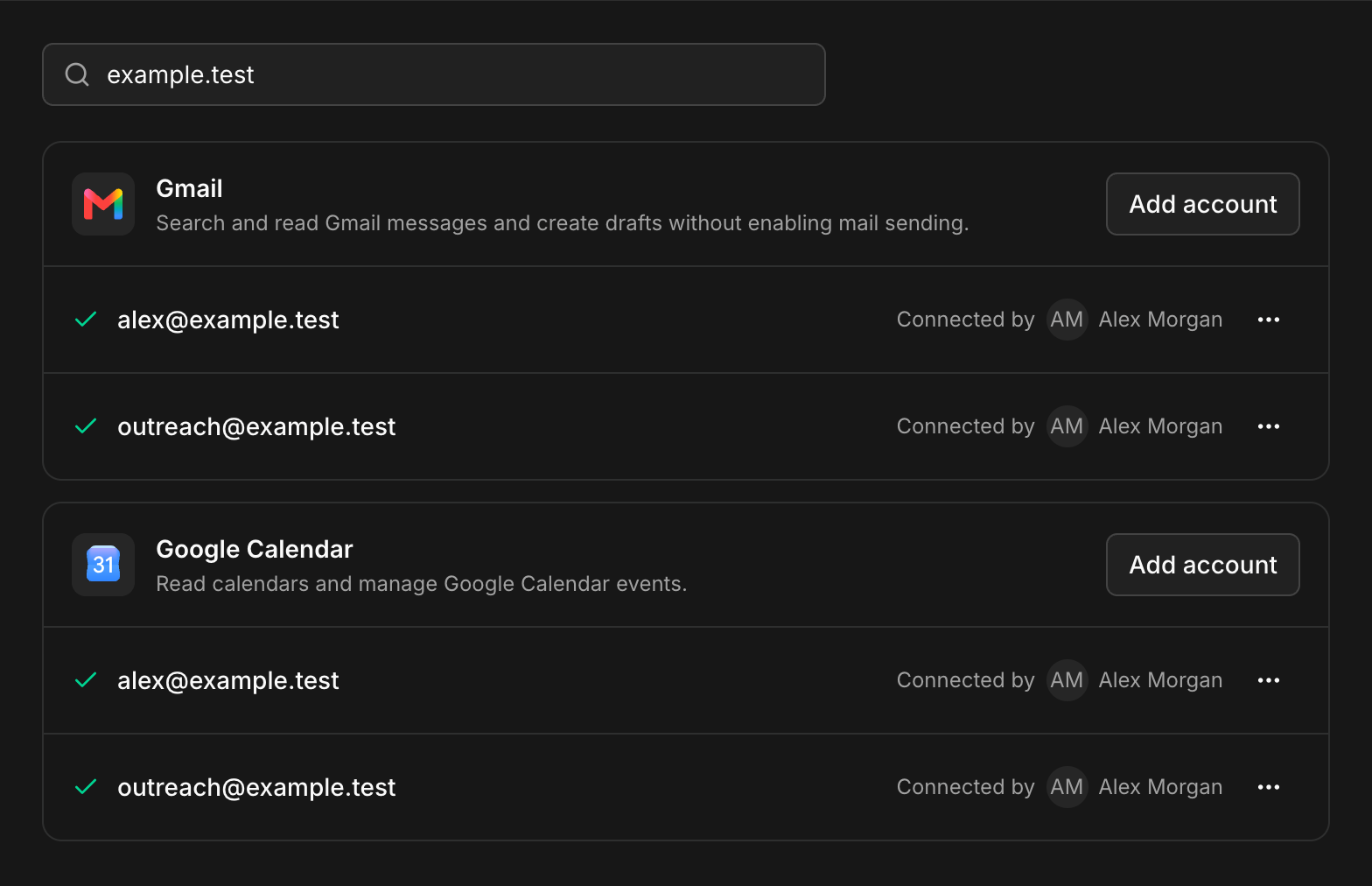The height and width of the screenshot is (886, 1372).
Task: Add an account to Google Calendar
Action: pyautogui.click(x=1203, y=565)
